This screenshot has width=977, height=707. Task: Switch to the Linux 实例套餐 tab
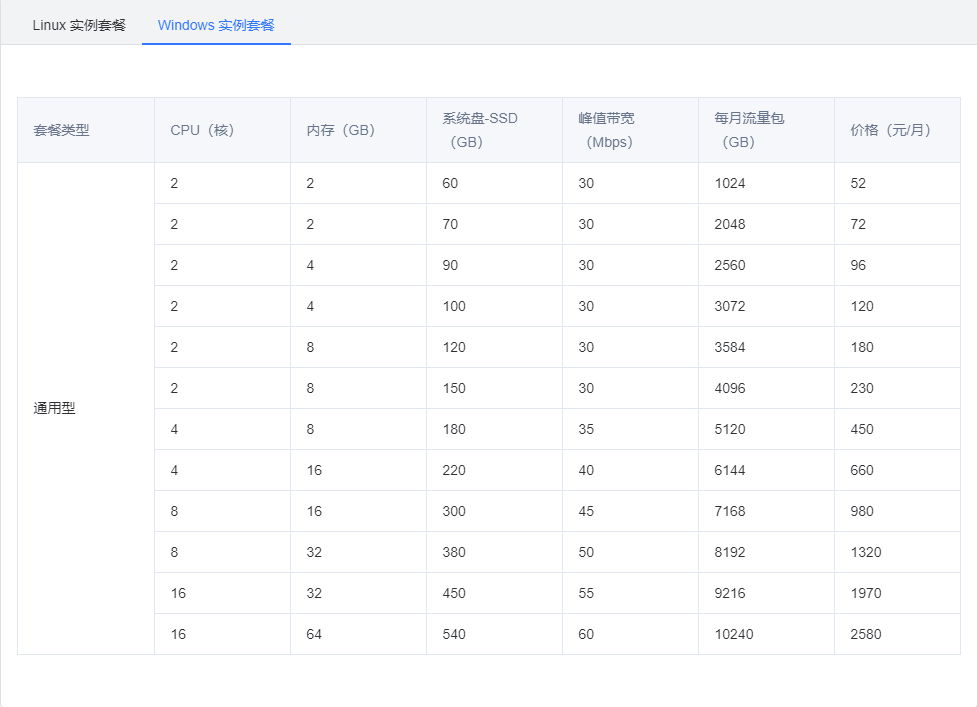point(79,25)
